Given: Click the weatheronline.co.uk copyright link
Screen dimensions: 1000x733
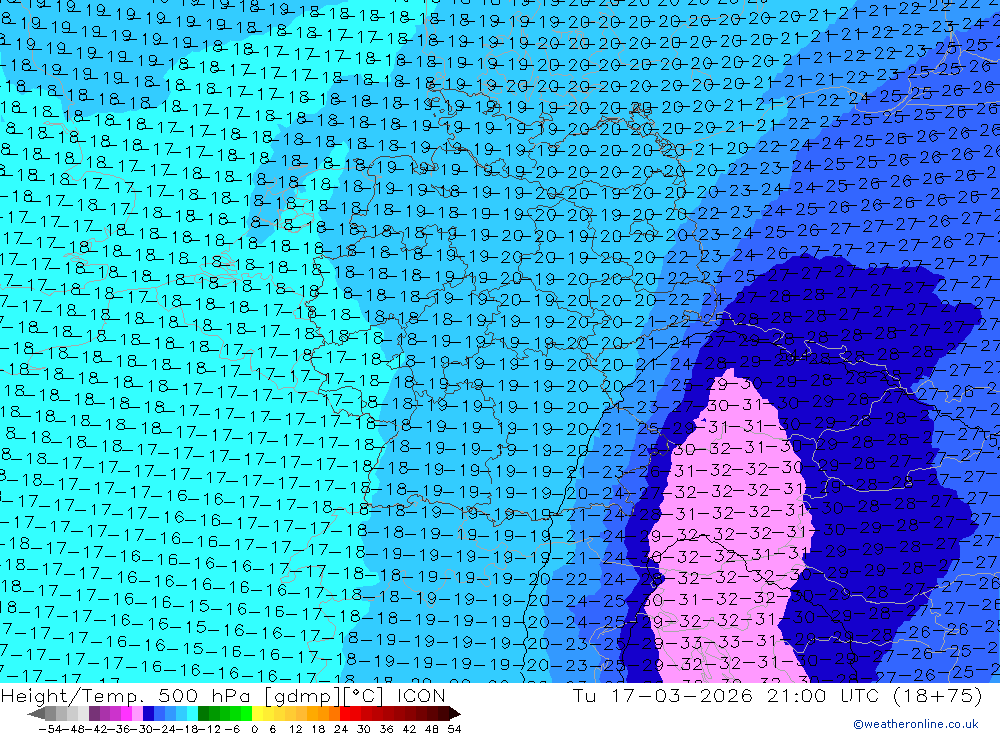Looking at the screenshot, I should point(916,724).
